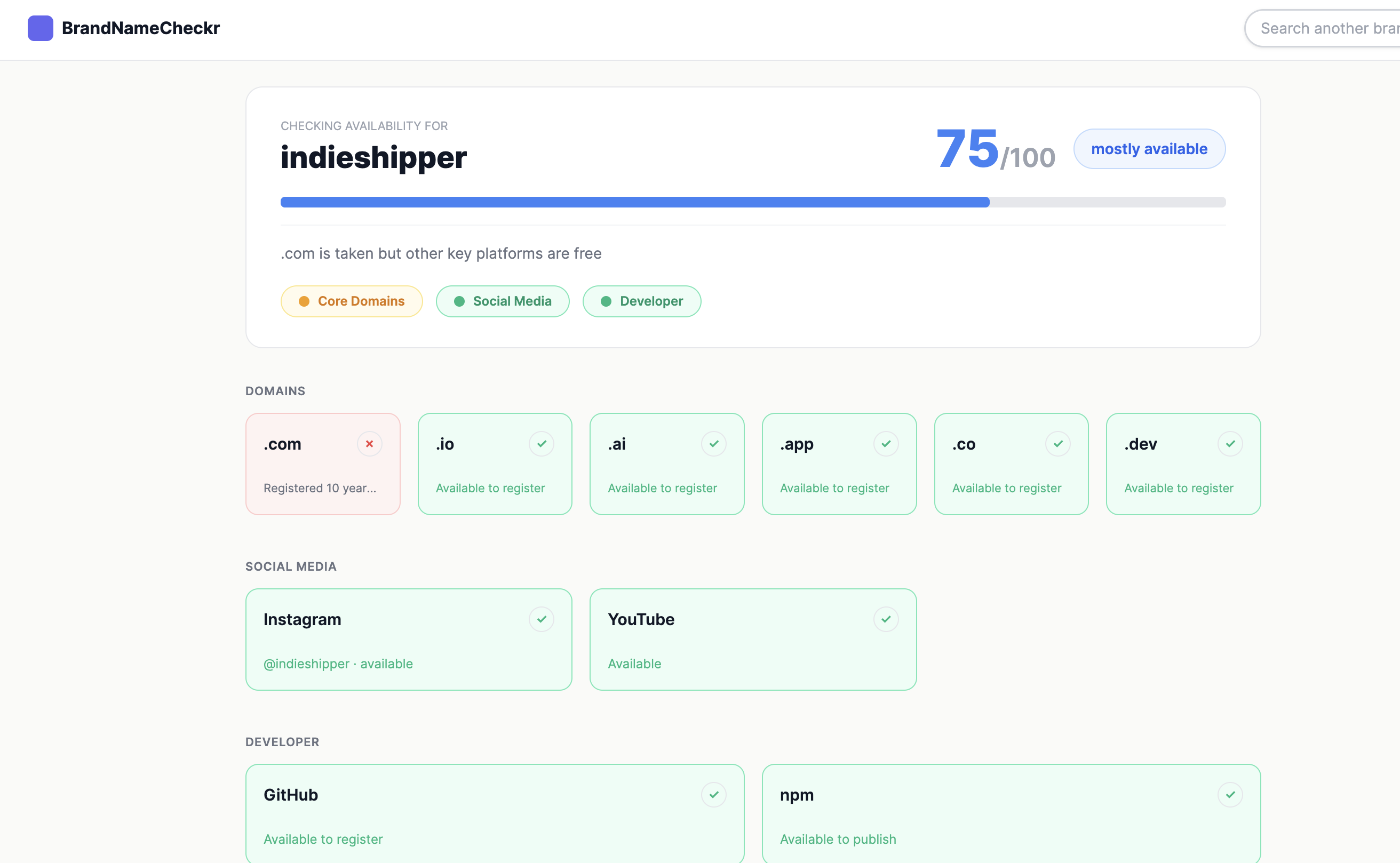The width and height of the screenshot is (1400, 863).
Task: Click 'Available to register' under GitHub
Action: [x=323, y=839]
